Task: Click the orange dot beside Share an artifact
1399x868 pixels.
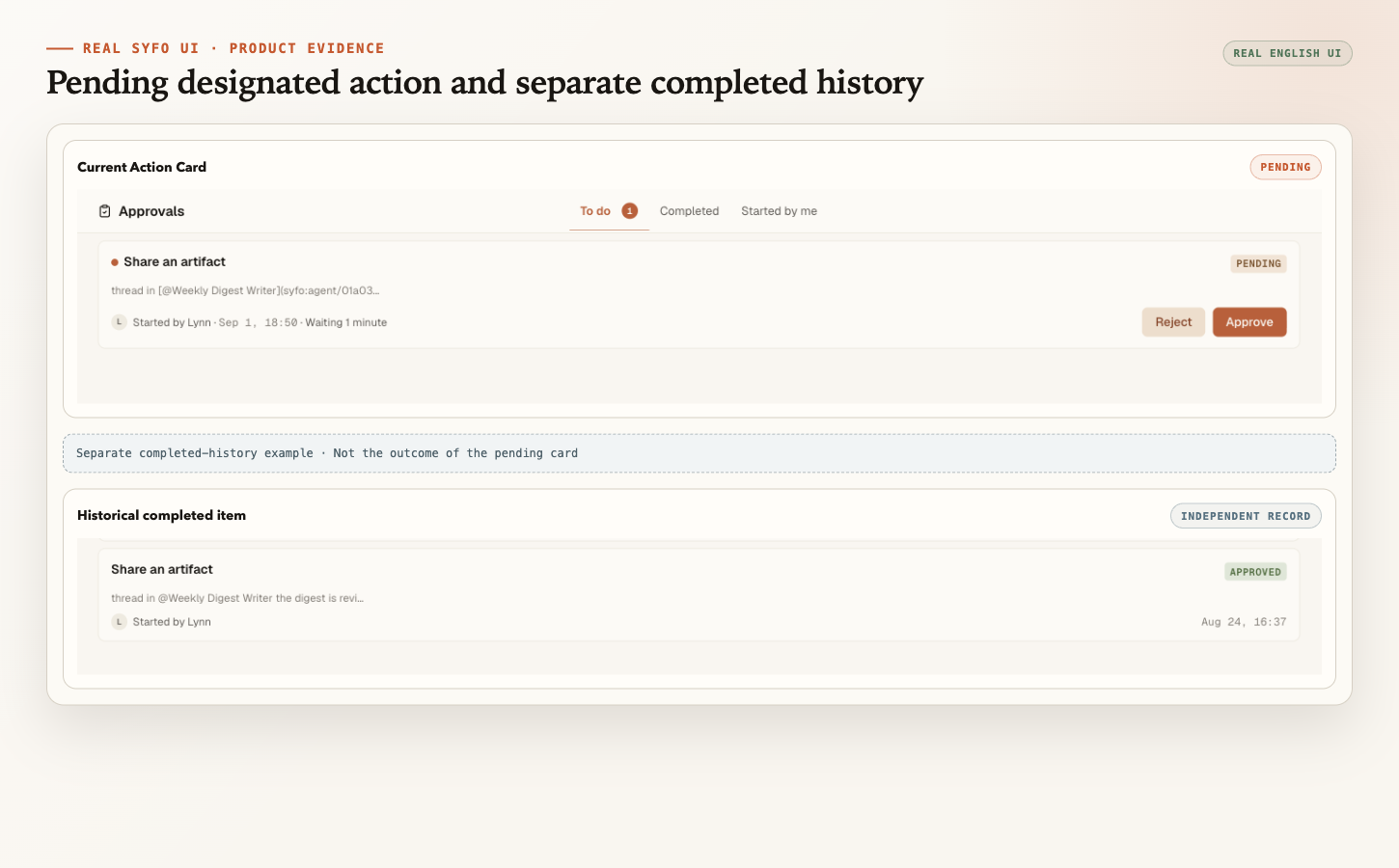Action: pos(115,262)
